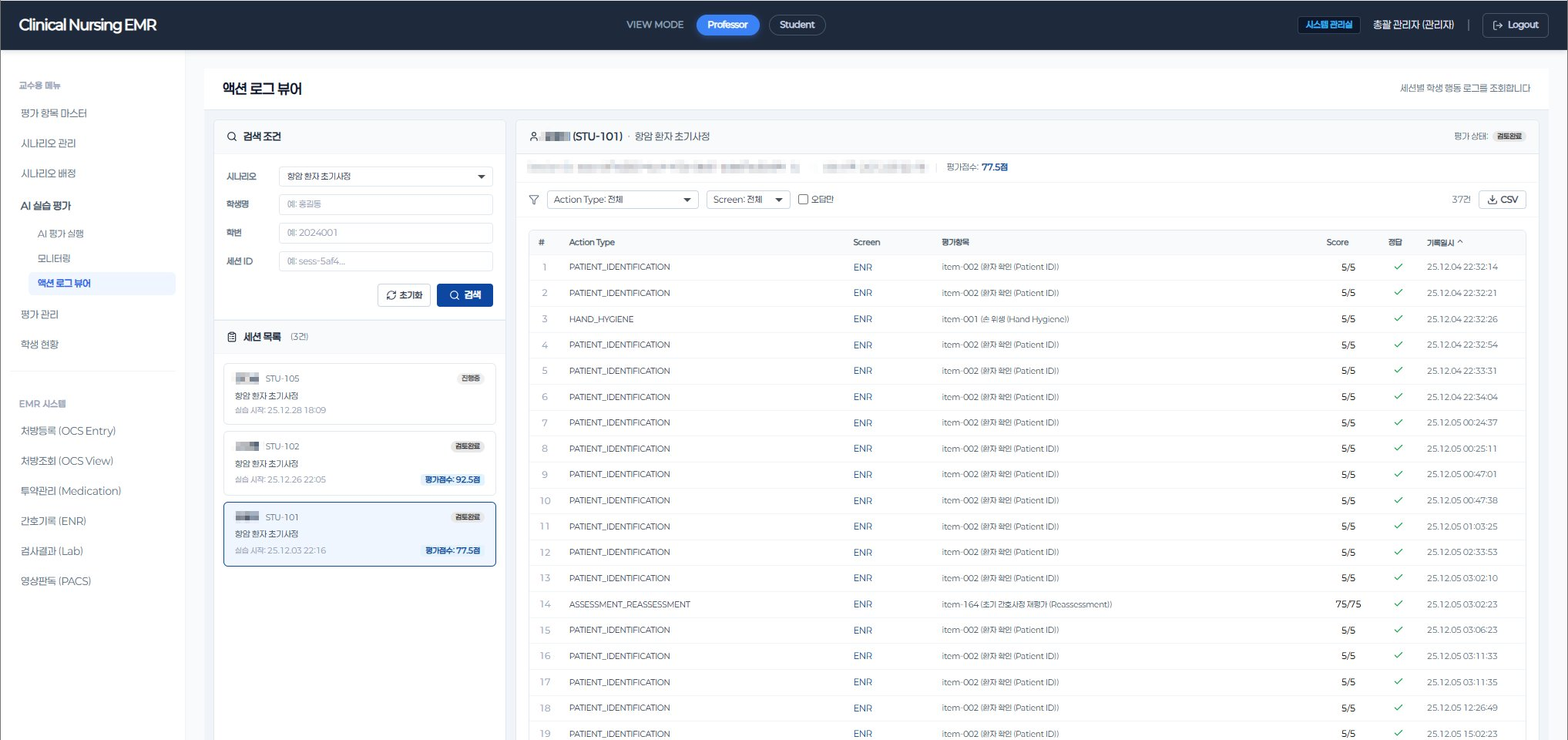Screen dimensions: 1568x740
Task: Open 간호기록 (ENR) menu
Action: tap(53, 521)
